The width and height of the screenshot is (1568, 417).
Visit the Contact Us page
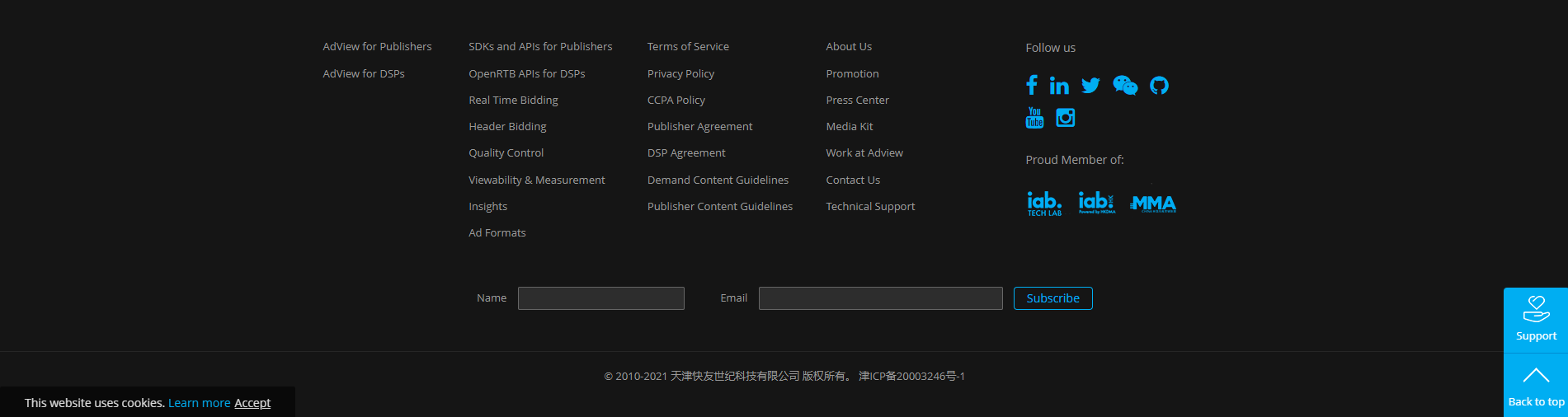pyautogui.click(x=853, y=180)
